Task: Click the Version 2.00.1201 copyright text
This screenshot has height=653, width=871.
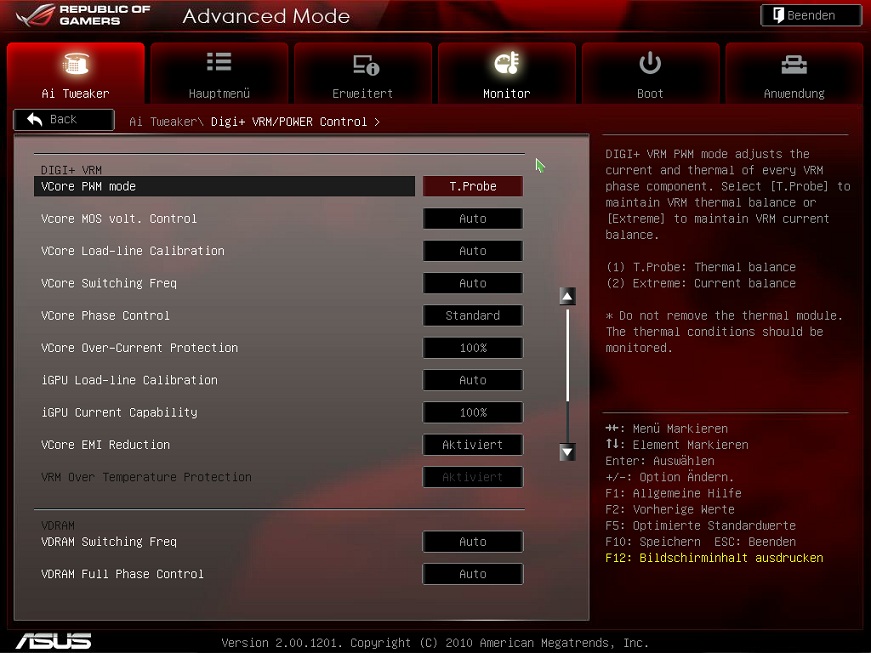Action: (435, 643)
